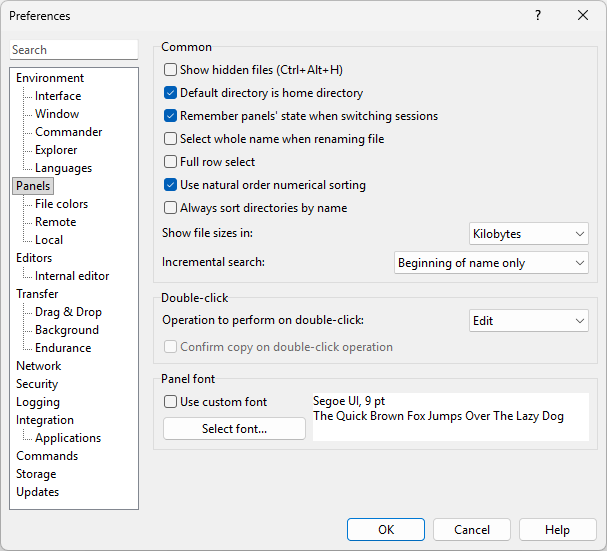This screenshot has height=551, width=607.
Task: Open double-click operation dropdown
Action: (x=529, y=321)
